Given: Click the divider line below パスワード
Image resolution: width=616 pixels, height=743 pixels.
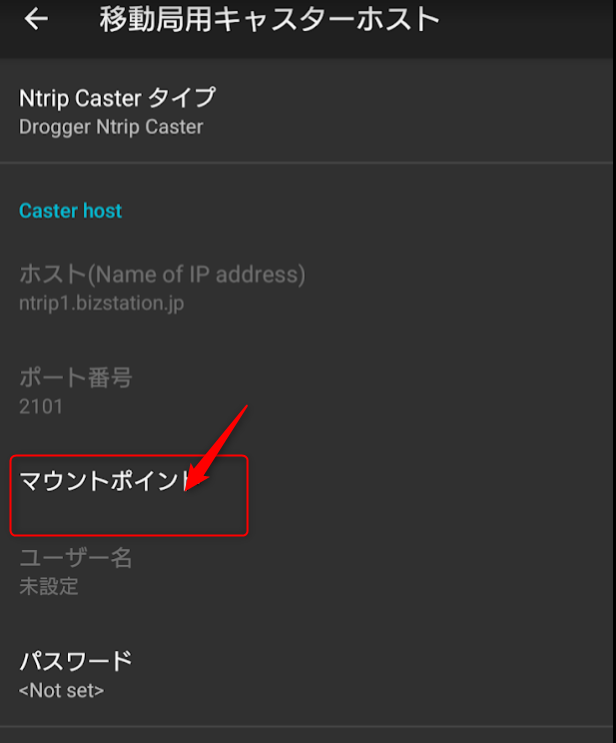Looking at the screenshot, I should point(308,727).
